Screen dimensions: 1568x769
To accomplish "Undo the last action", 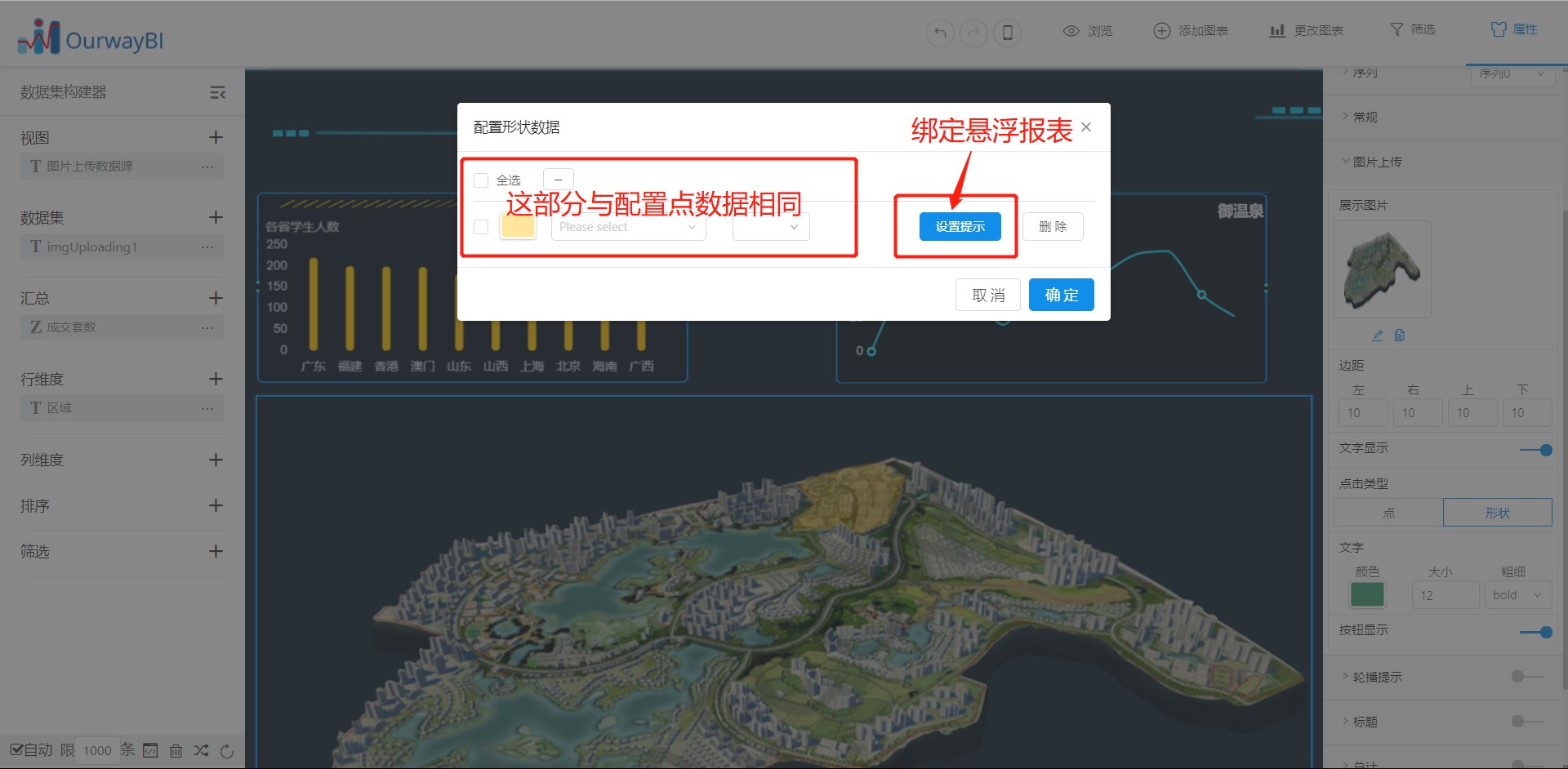I will tap(940, 33).
